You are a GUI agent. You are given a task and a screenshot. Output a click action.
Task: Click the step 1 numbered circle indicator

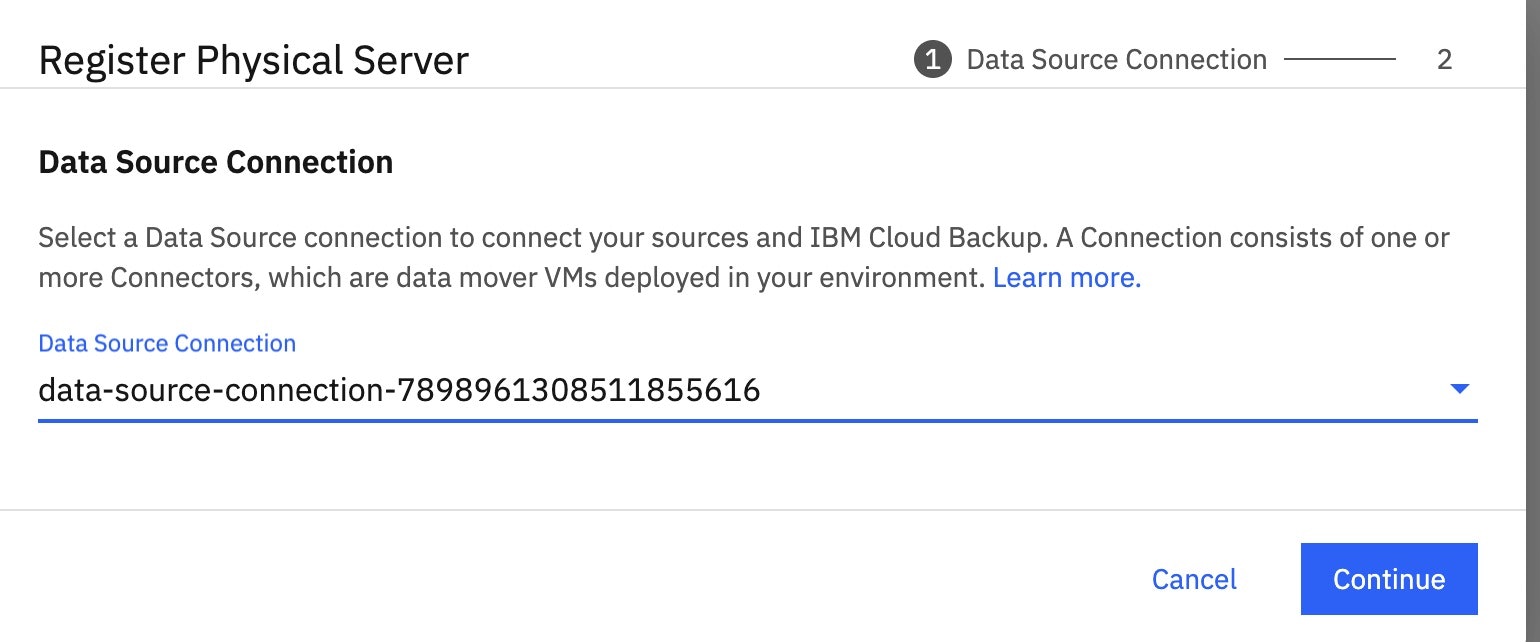tap(930, 59)
